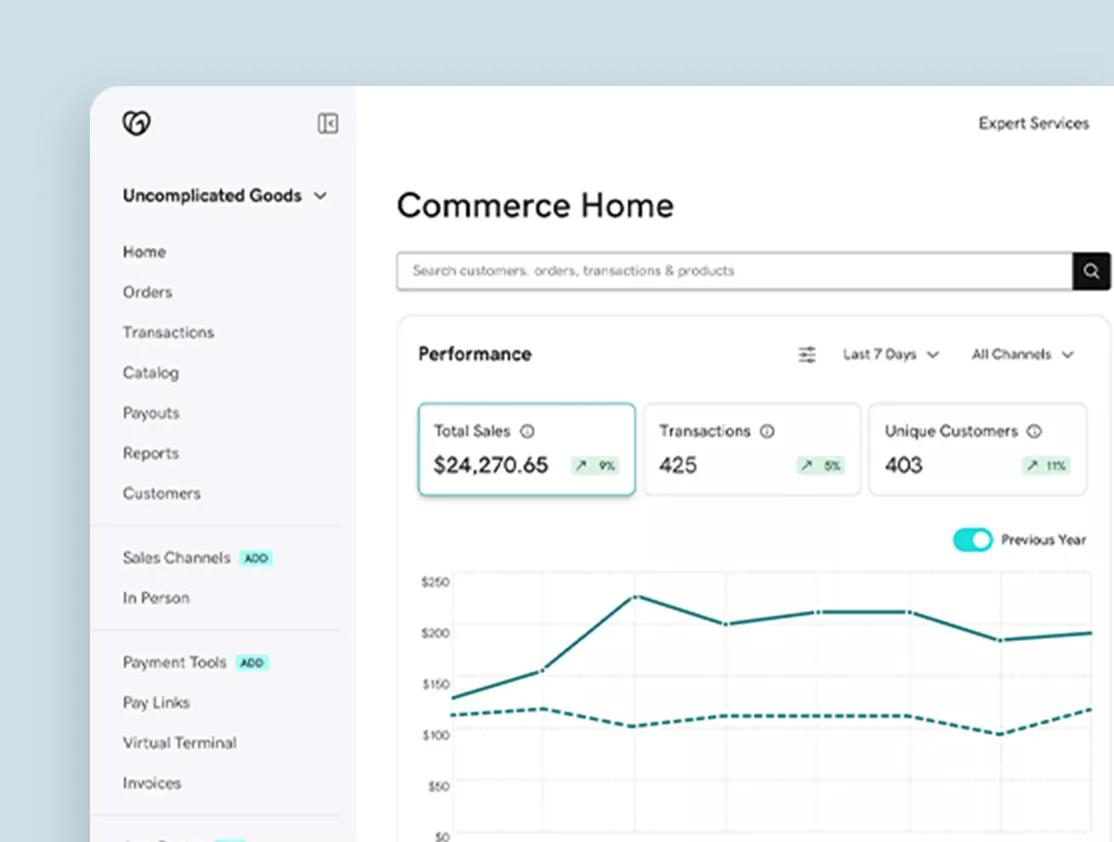The height and width of the screenshot is (842, 1114).
Task: Disable the Previous Year comparison toggle
Action: [971, 539]
